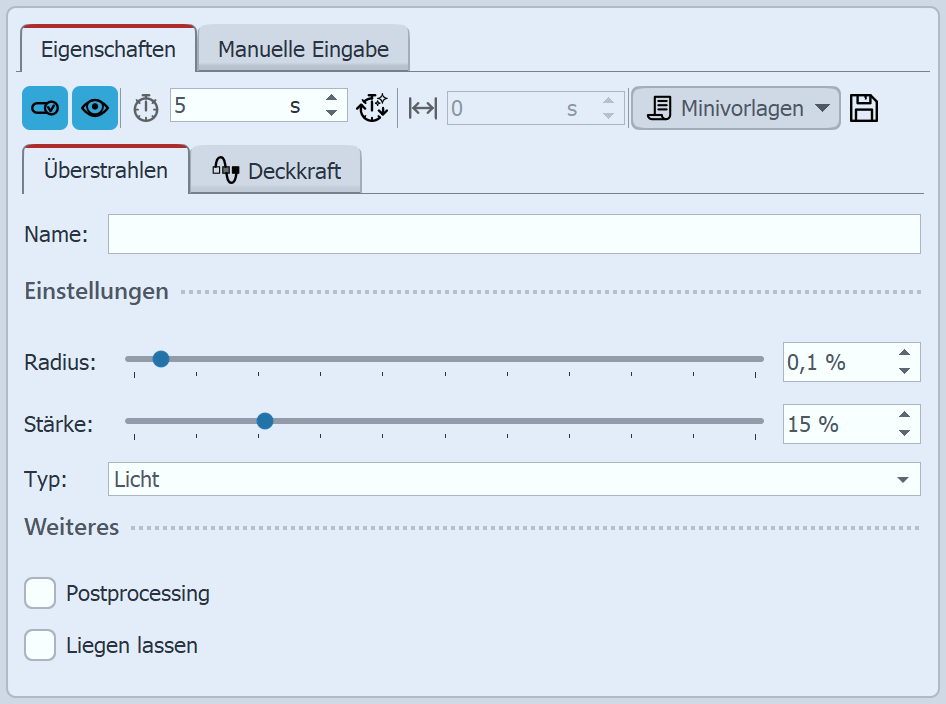Click the save floppy disk icon

[864, 107]
